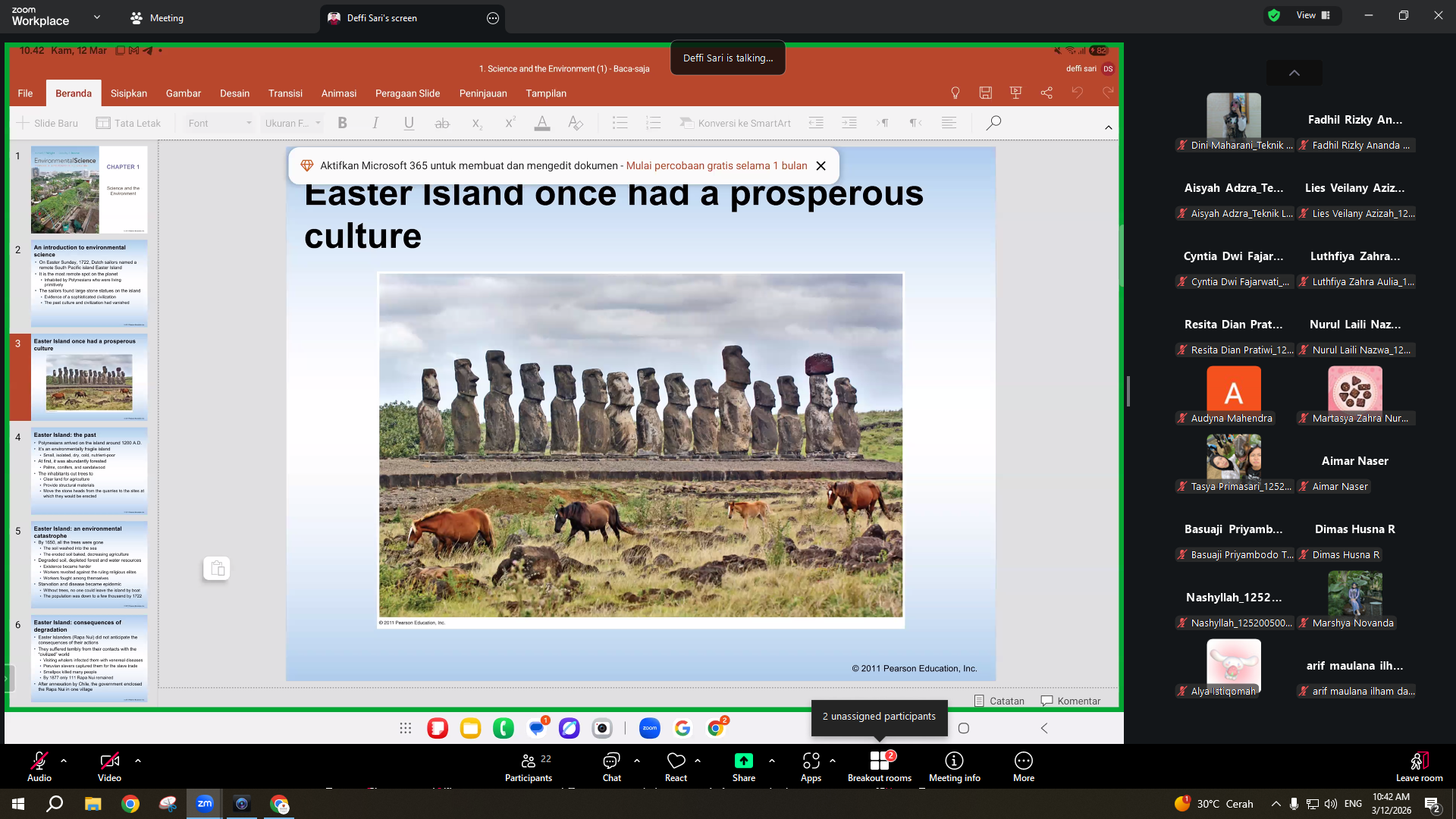Image resolution: width=1456 pixels, height=819 pixels.
Task: Toggle underline formatting in the ribbon
Action: coord(409,123)
